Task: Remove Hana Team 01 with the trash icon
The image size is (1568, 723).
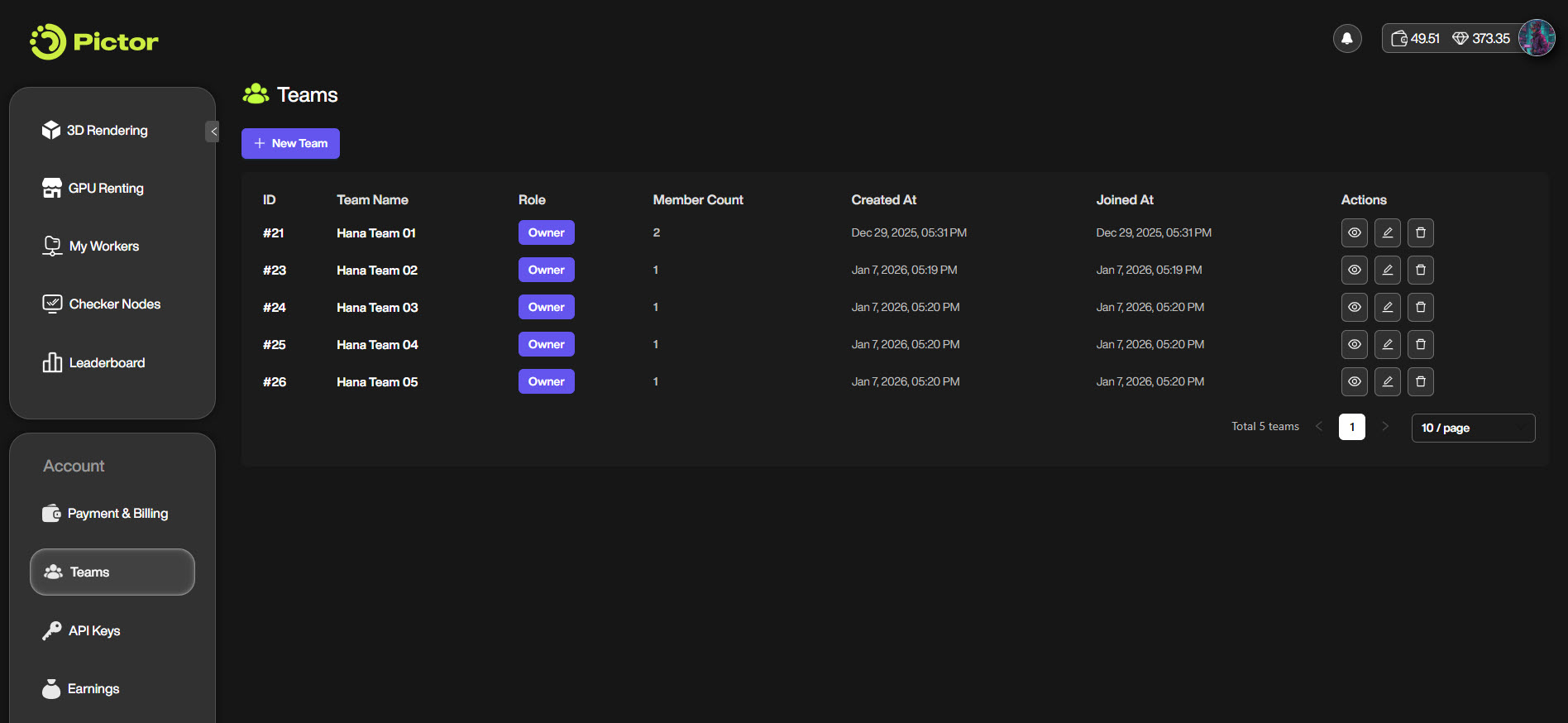Action: click(1421, 233)
